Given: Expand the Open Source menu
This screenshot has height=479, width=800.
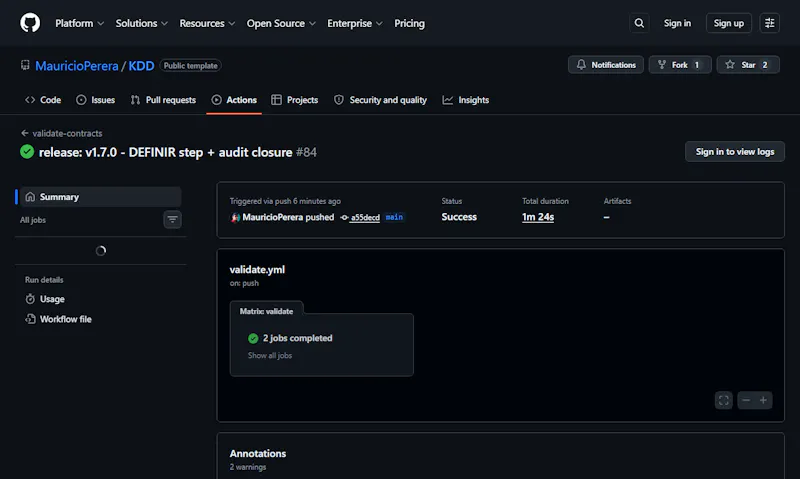Looking at the screenshot, I should pos(281,23).
